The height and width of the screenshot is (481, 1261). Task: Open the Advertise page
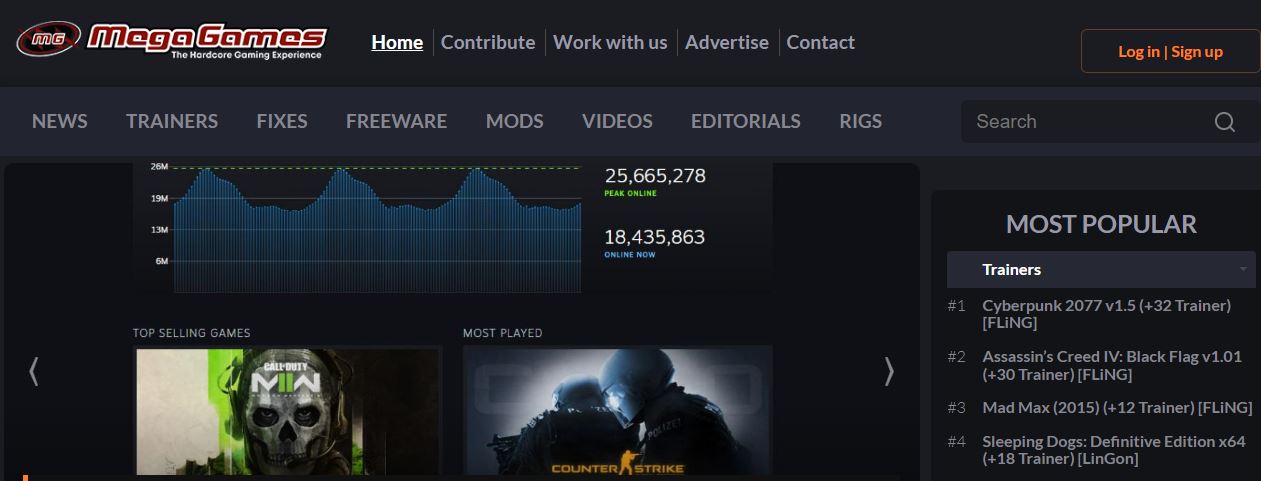coord(727,42)
